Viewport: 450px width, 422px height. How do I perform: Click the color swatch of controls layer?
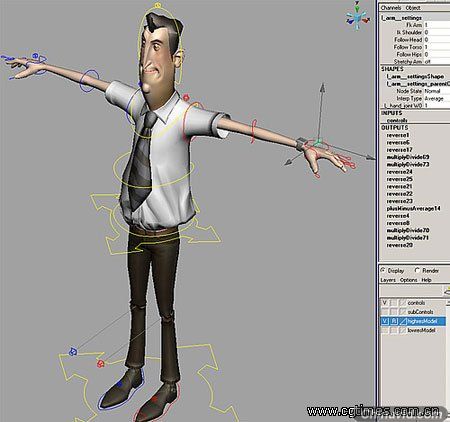point(402,303)
